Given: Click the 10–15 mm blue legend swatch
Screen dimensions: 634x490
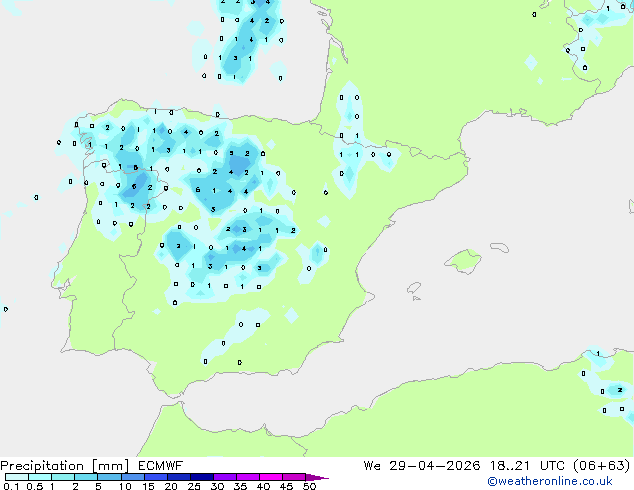Looking at the screenshot, I should click(132, 477).
